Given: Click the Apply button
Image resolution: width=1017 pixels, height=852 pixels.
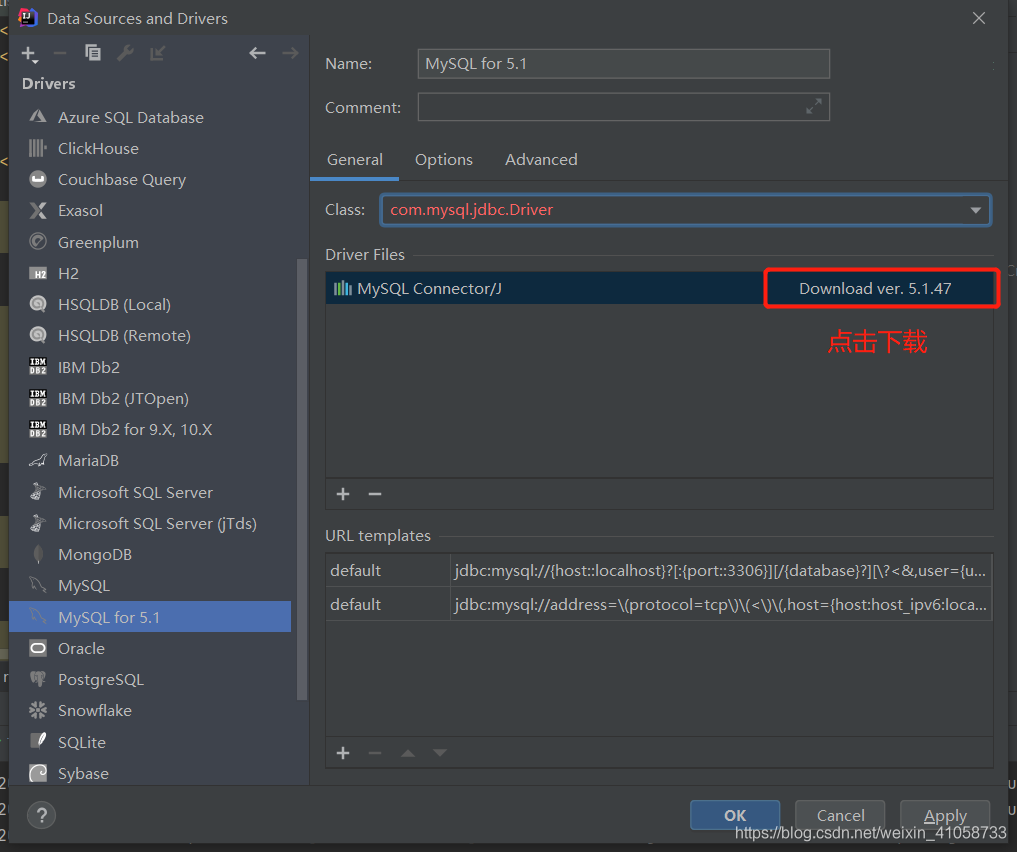Looking at the screenshot, I should coord(945,815).
